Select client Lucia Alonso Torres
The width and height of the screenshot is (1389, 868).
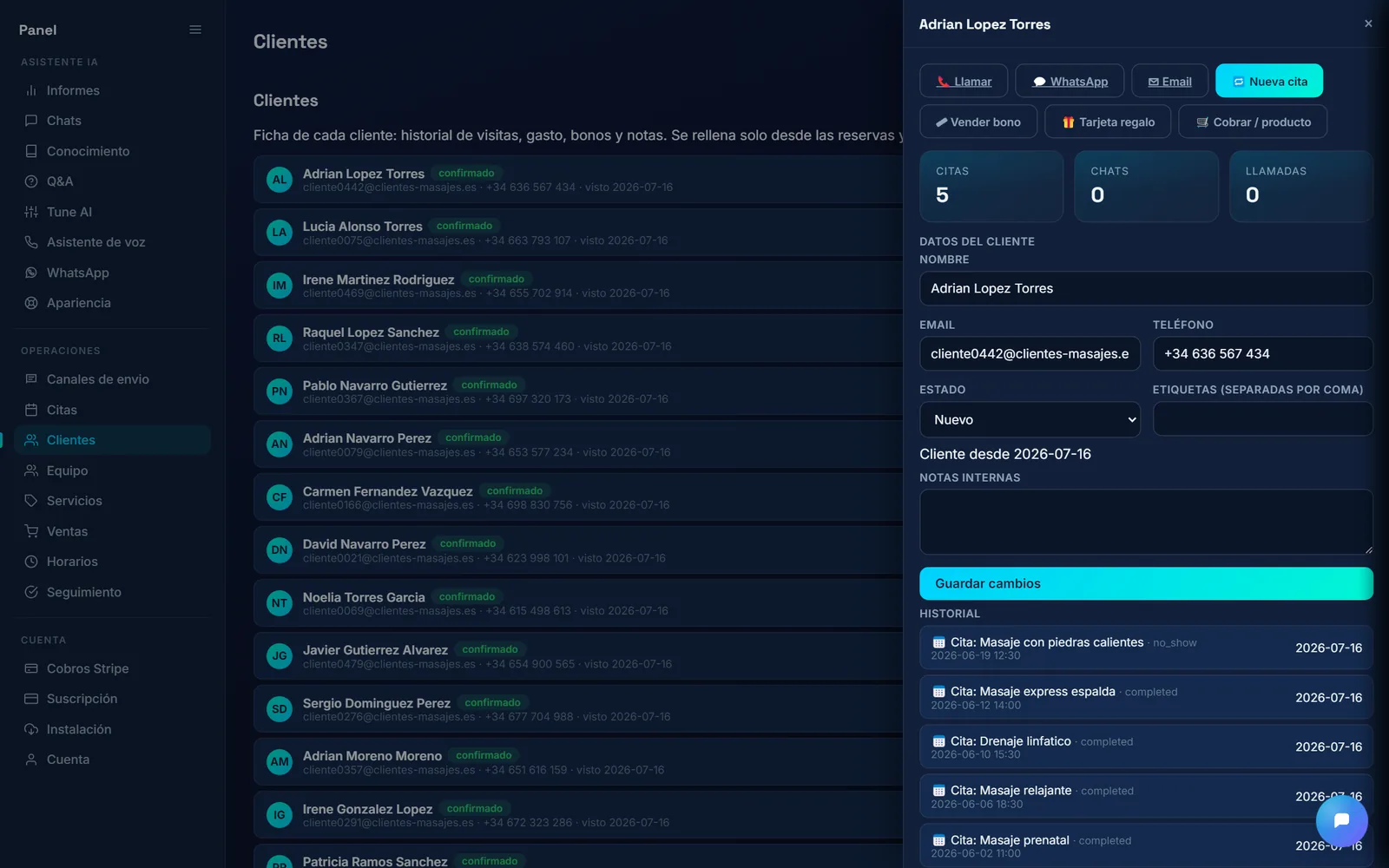[x=578, y=233]
